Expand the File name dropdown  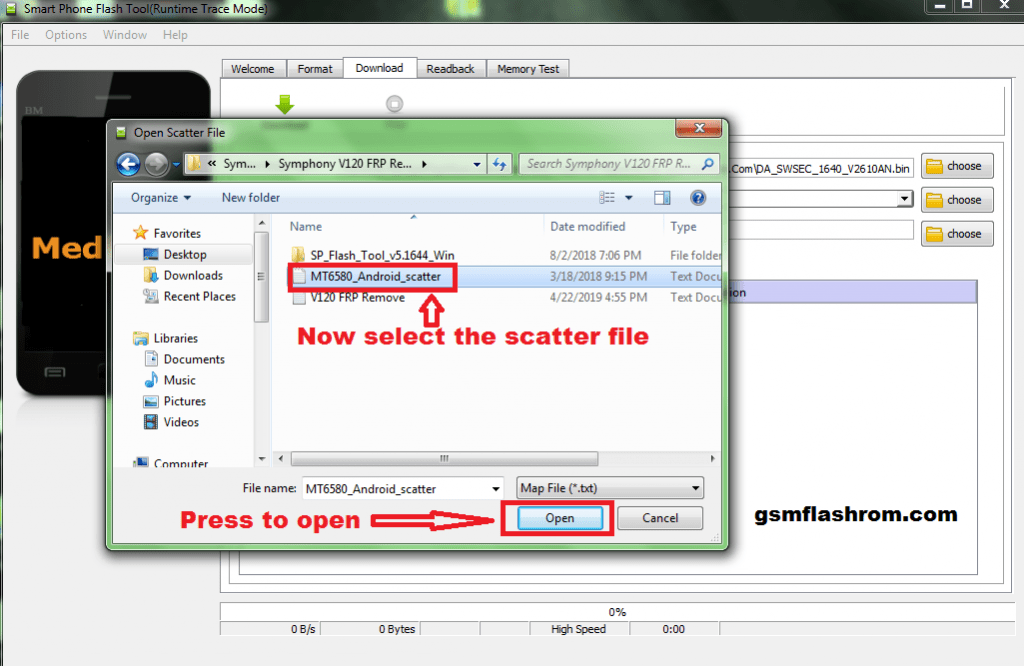click(496, 488)
